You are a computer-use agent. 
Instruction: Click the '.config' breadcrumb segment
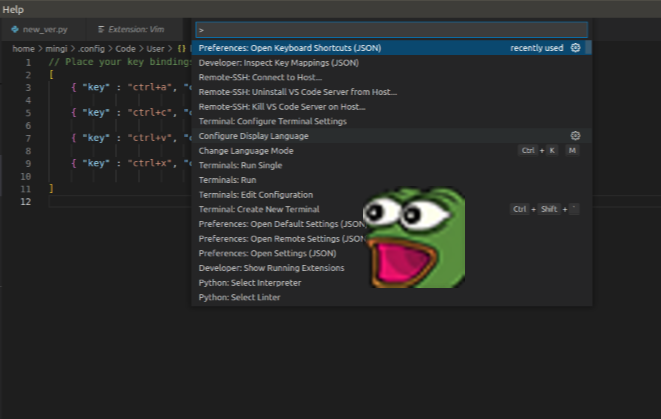click(x=91, y=49)
